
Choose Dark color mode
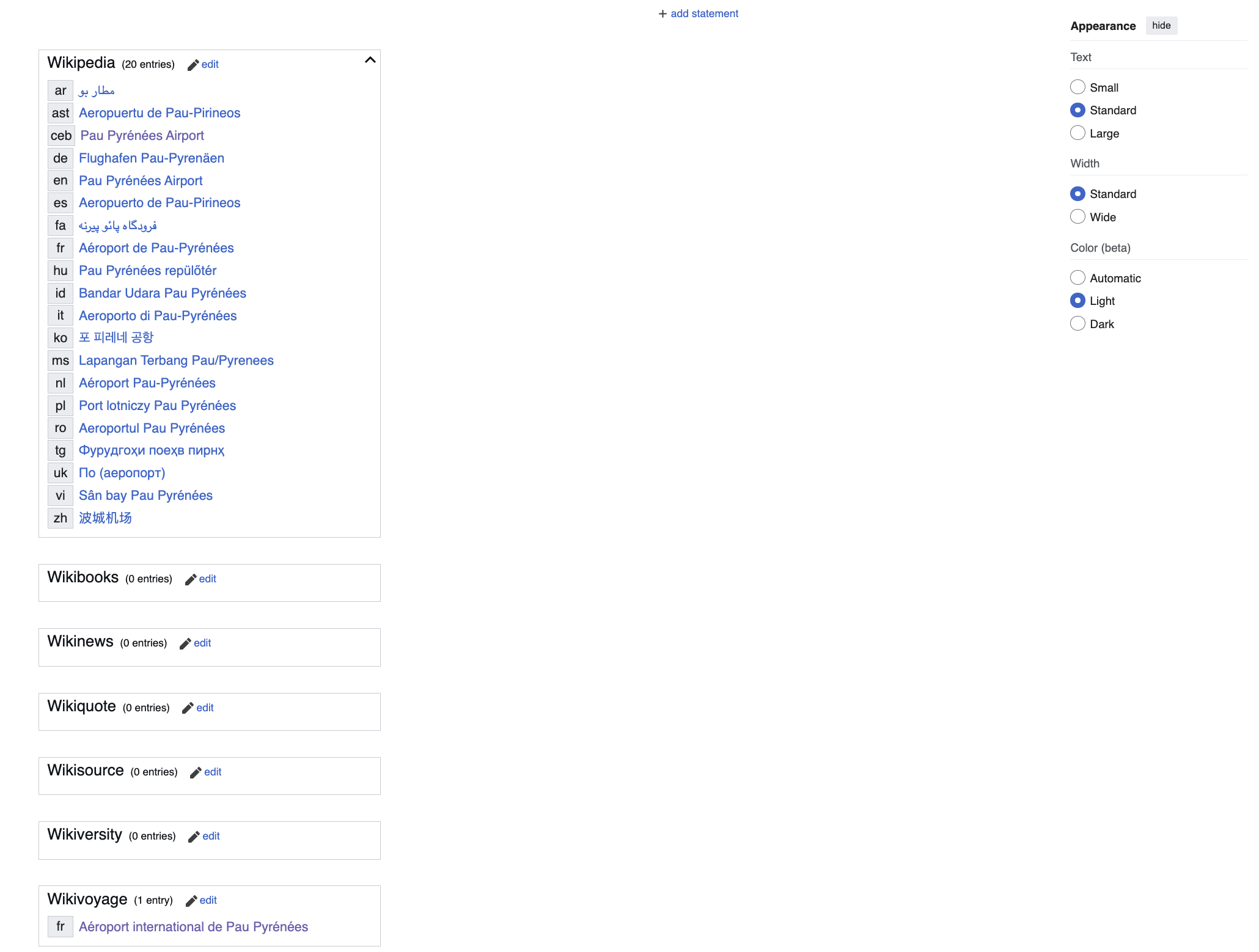click(x=1078, y=323)
